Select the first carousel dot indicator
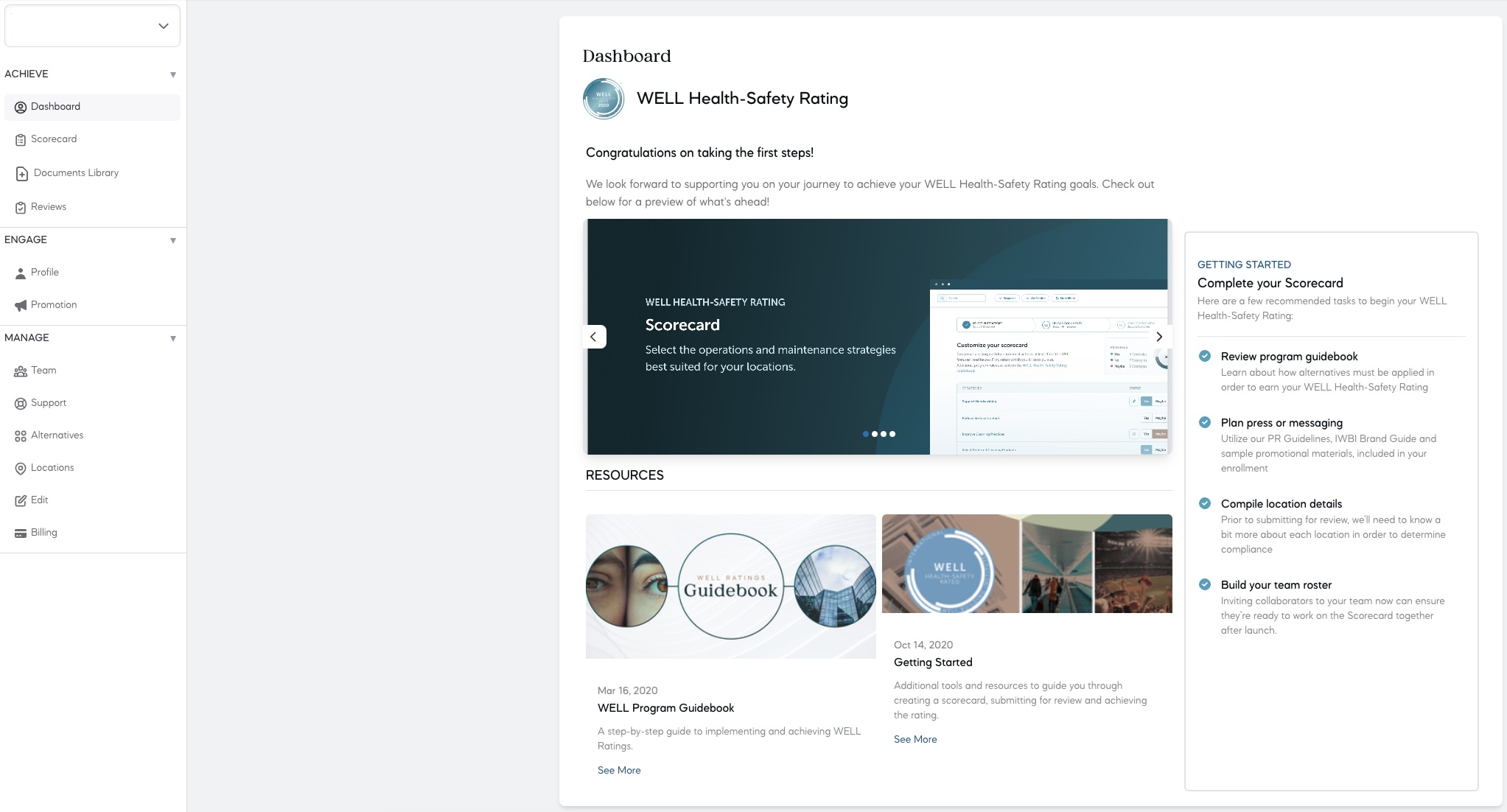 [865, 434]
